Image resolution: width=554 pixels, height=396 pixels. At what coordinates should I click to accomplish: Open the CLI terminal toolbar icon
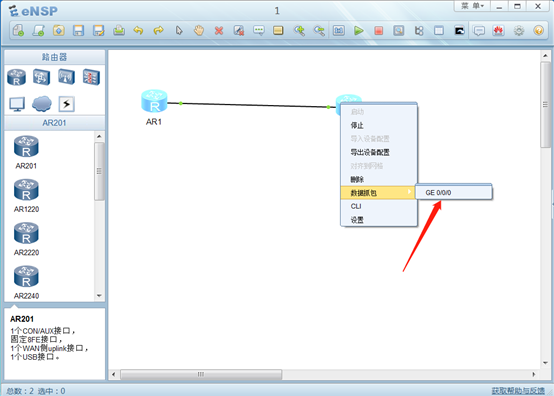click(x=459, y=31)
